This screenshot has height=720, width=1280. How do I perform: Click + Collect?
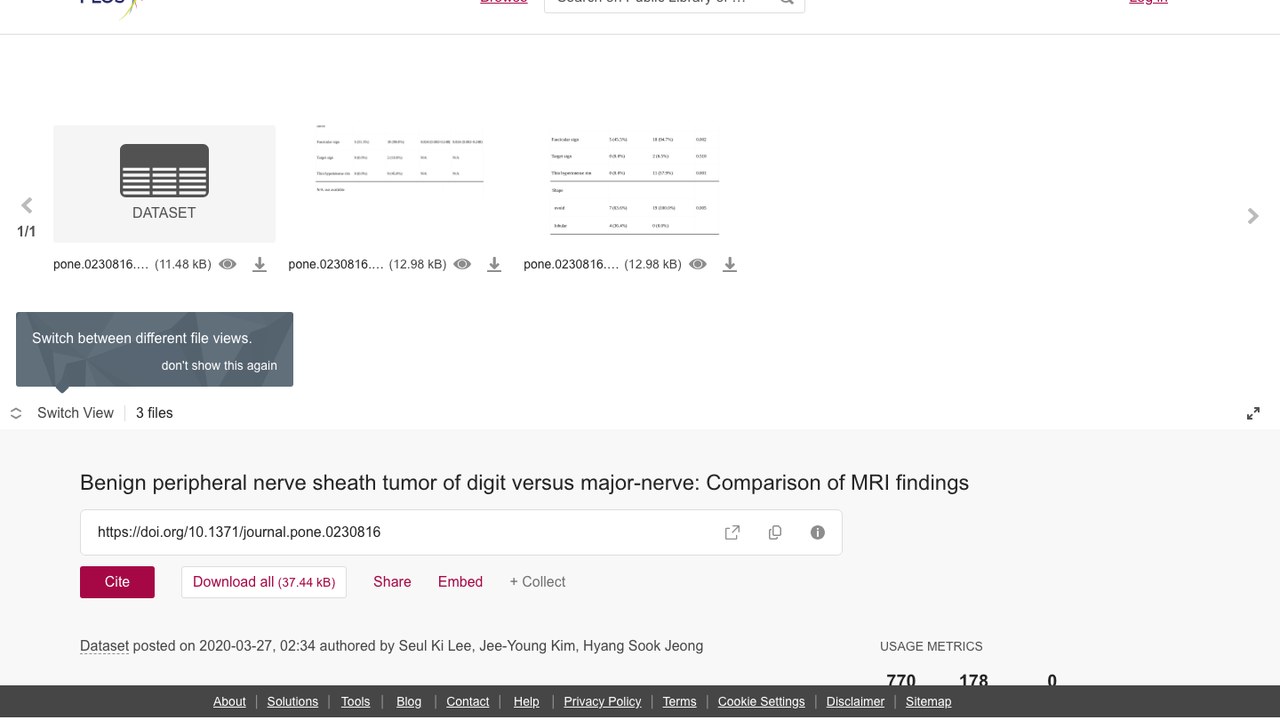[537, 582]
